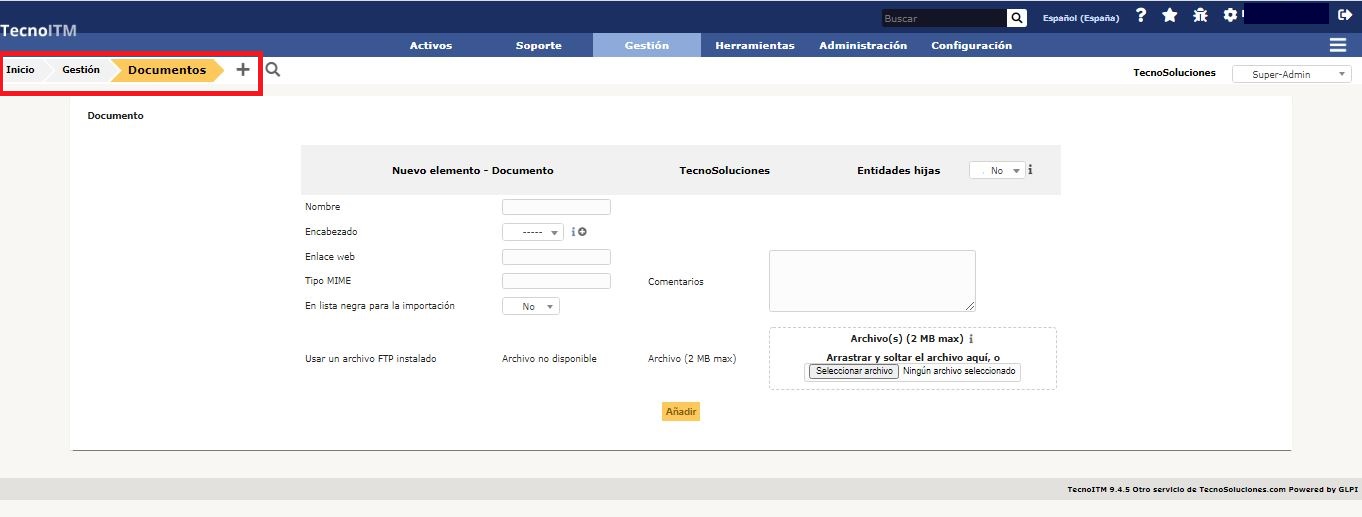Click the Español (España) language link
1362x517 pixels.
click(x=1080, y=18)
